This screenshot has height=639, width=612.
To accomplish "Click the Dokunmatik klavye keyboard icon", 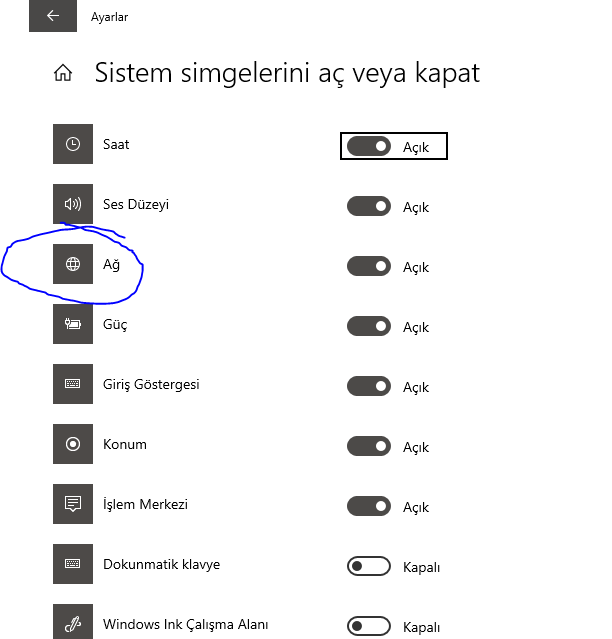I will tap(72, 565).
